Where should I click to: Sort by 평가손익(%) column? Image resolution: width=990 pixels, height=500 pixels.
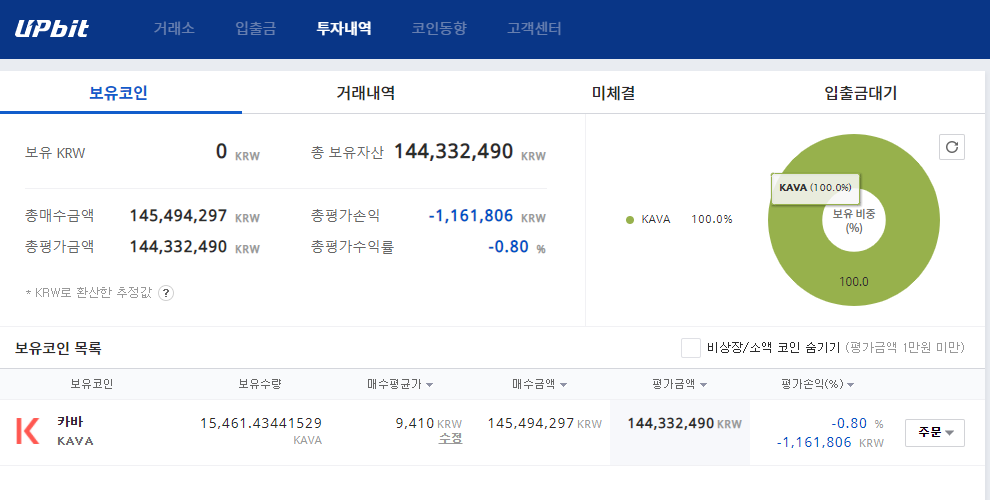tap(817, 384)
